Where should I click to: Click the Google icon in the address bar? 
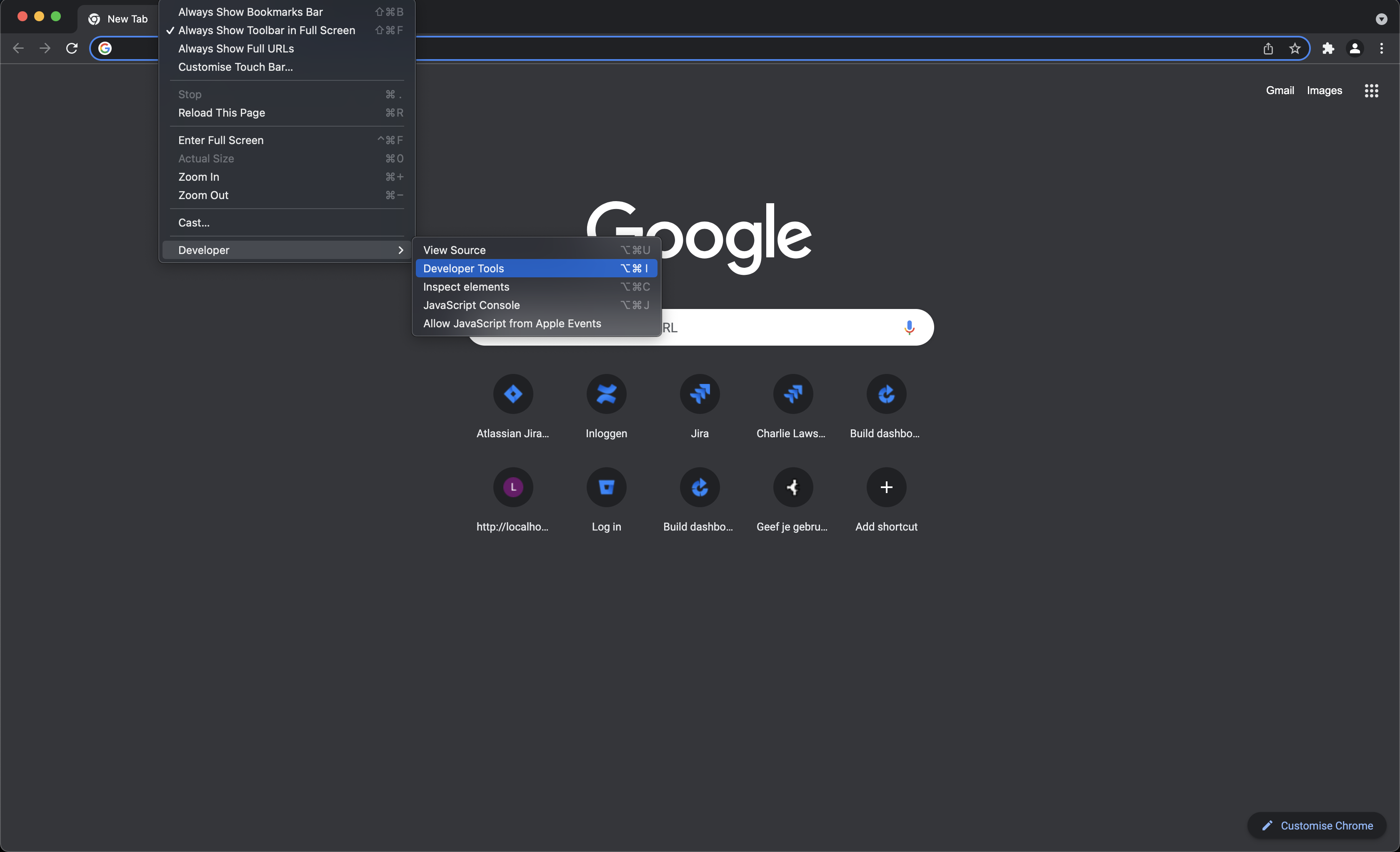[x=105, y=48]
